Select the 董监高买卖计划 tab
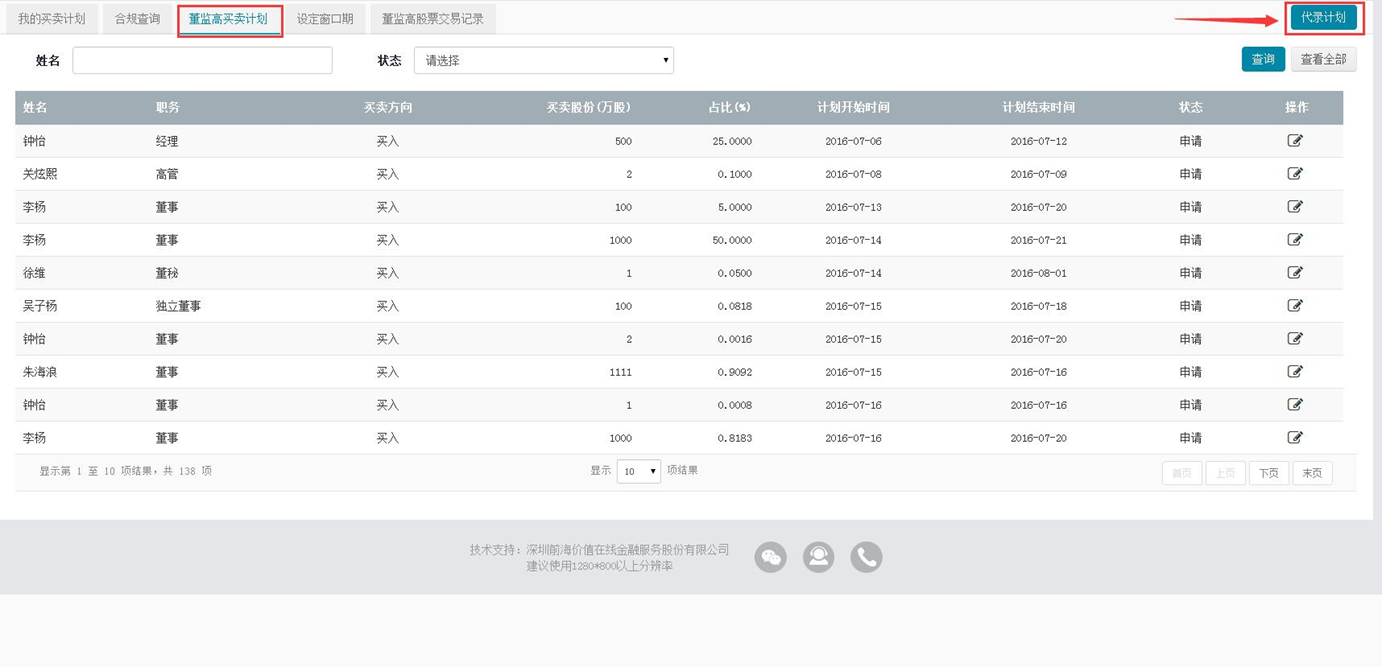Image resolution: width=1382 pixels, height=667 pixels. click(x=229, y=19)
